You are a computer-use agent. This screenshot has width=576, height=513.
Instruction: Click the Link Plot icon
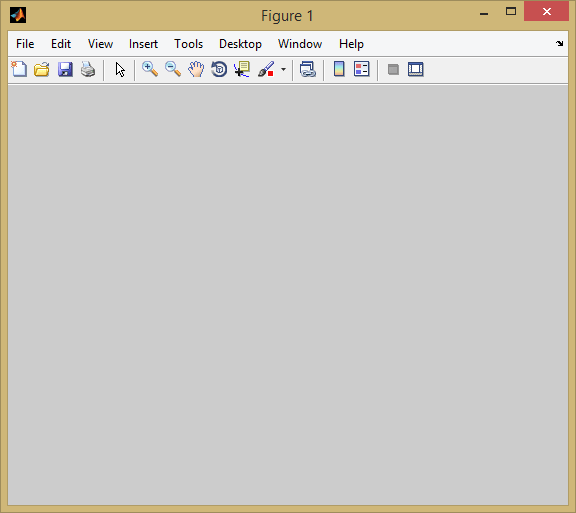[307, 69]
